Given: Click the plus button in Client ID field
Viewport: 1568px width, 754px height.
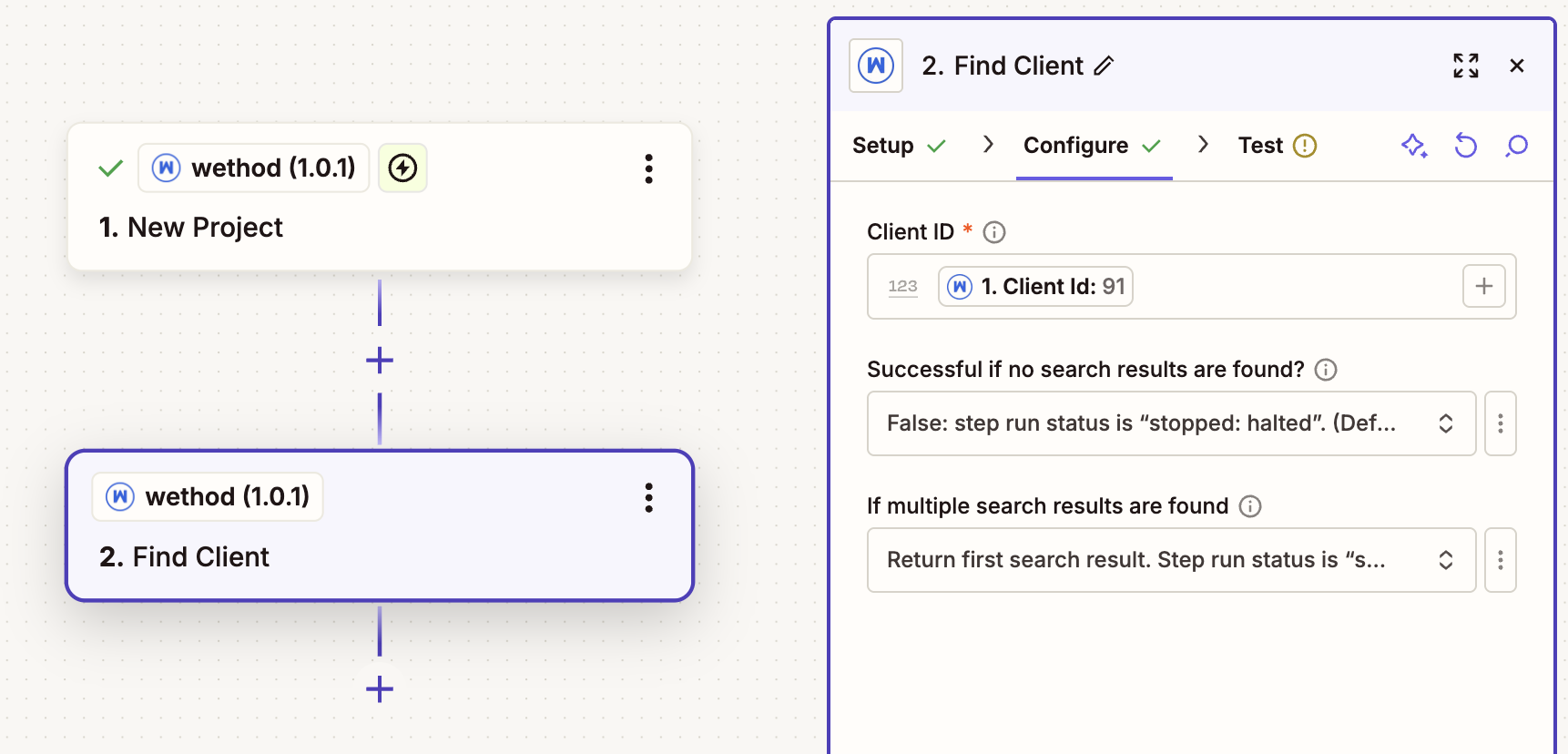Looking at the screenshot, I should tap(1483, 287).
